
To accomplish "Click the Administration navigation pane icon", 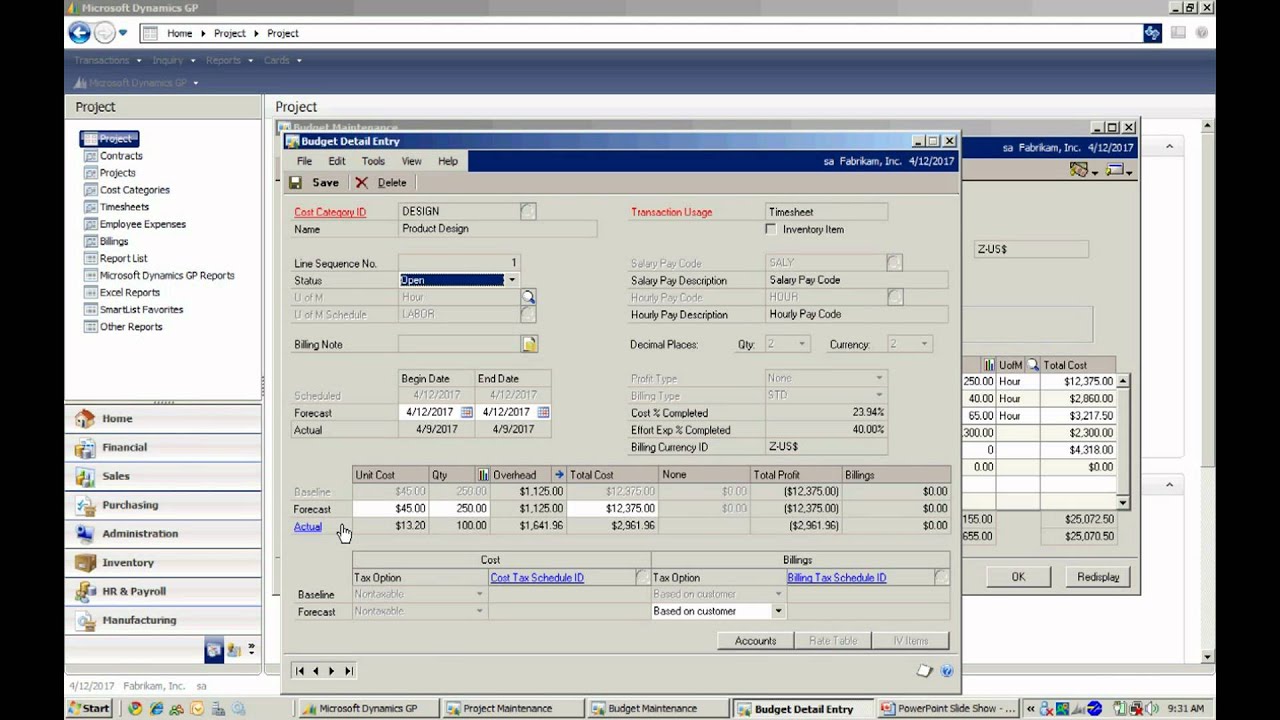I will [x=85, y=534].
